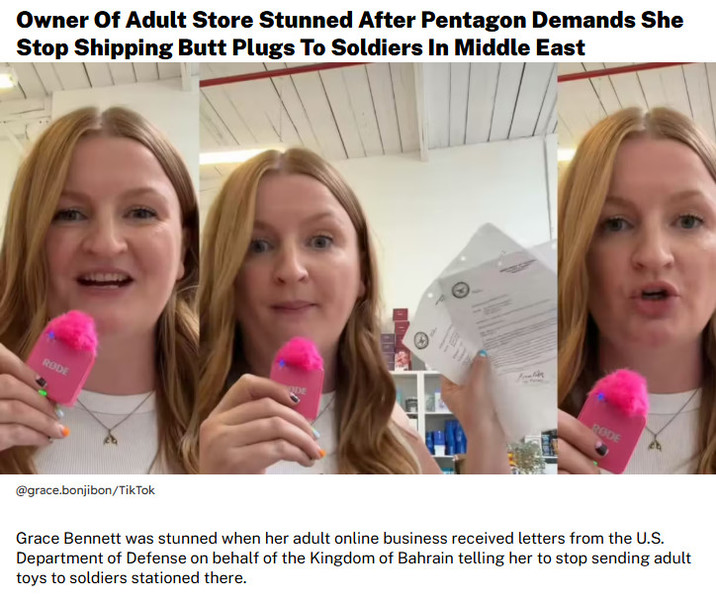This screenshot has width=716, height=599.
Task: Open the middle frame showing Pentagon letters
Action: (378, 268)
